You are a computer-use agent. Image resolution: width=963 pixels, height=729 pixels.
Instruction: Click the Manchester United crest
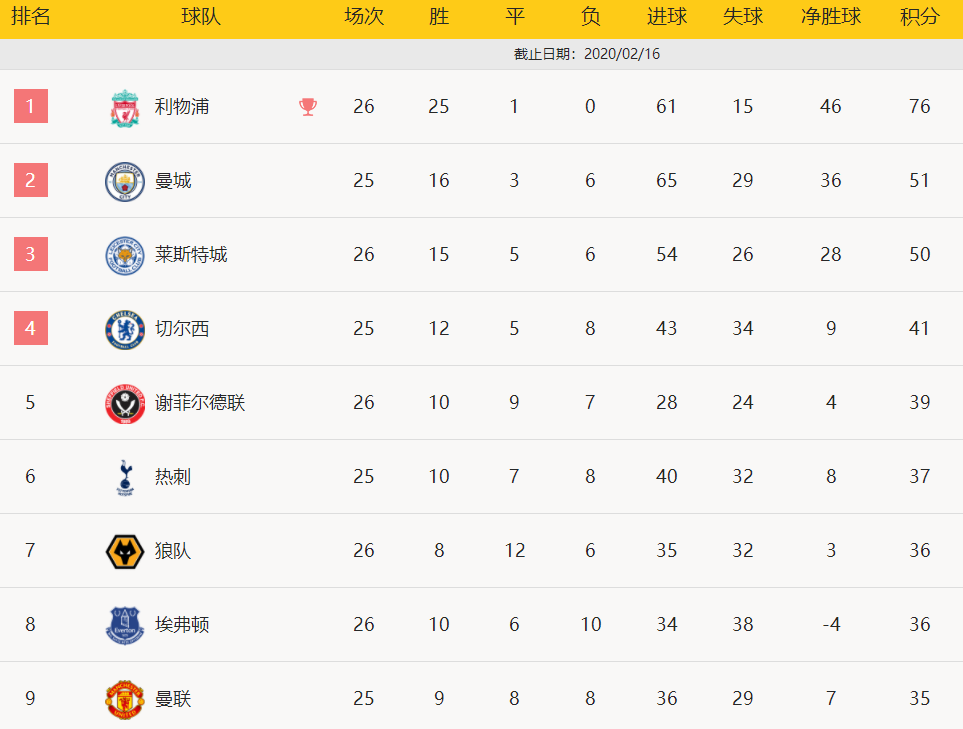pyautogui.click(x=125, y=700)
